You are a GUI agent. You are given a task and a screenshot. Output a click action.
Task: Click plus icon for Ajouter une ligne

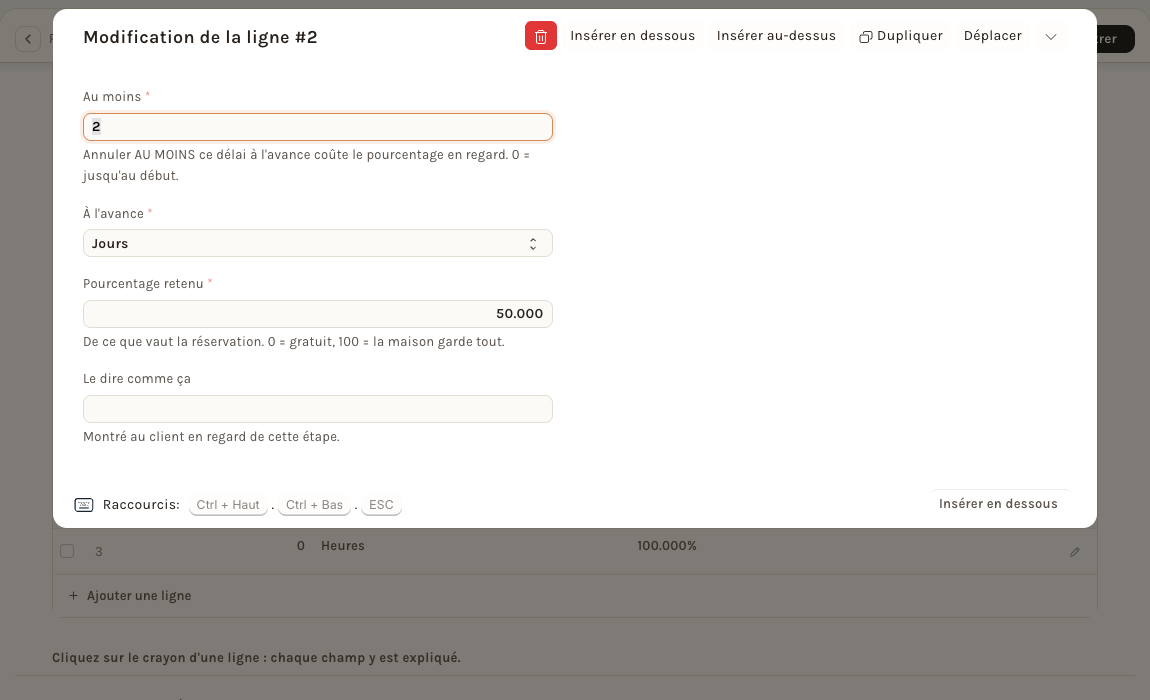(73, 596)
